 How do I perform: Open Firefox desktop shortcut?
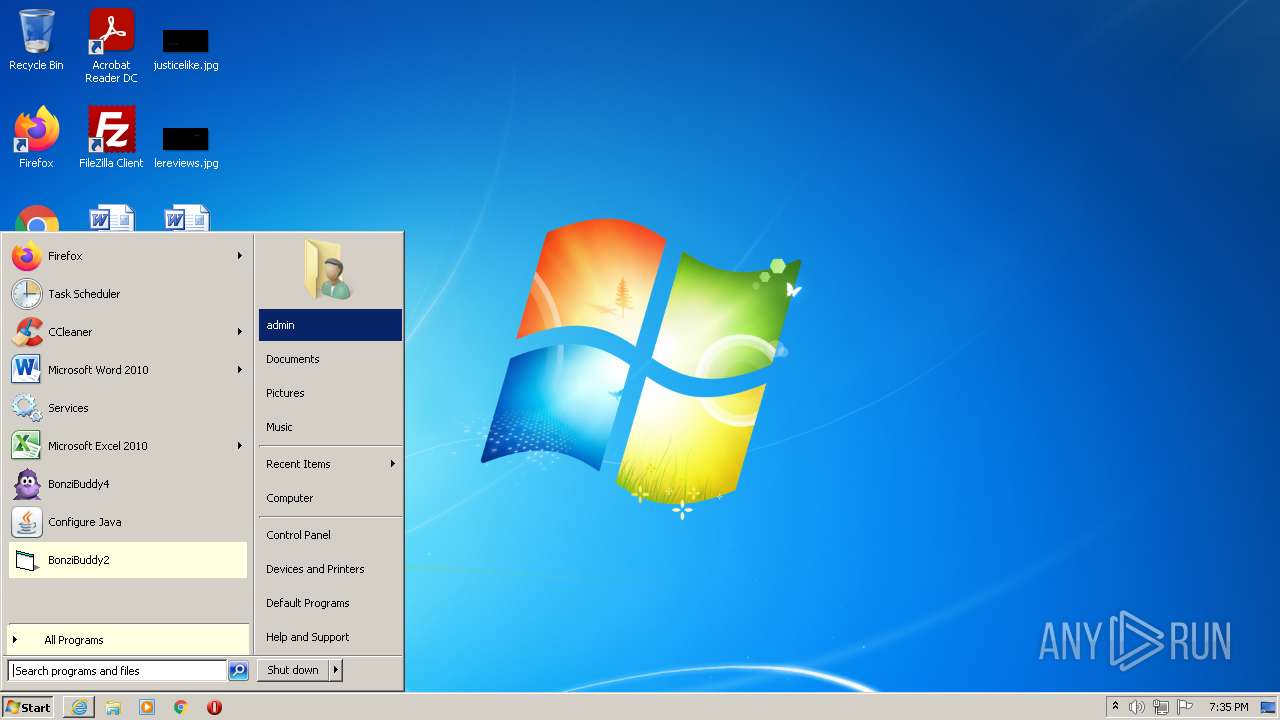(x=36, y=138)
